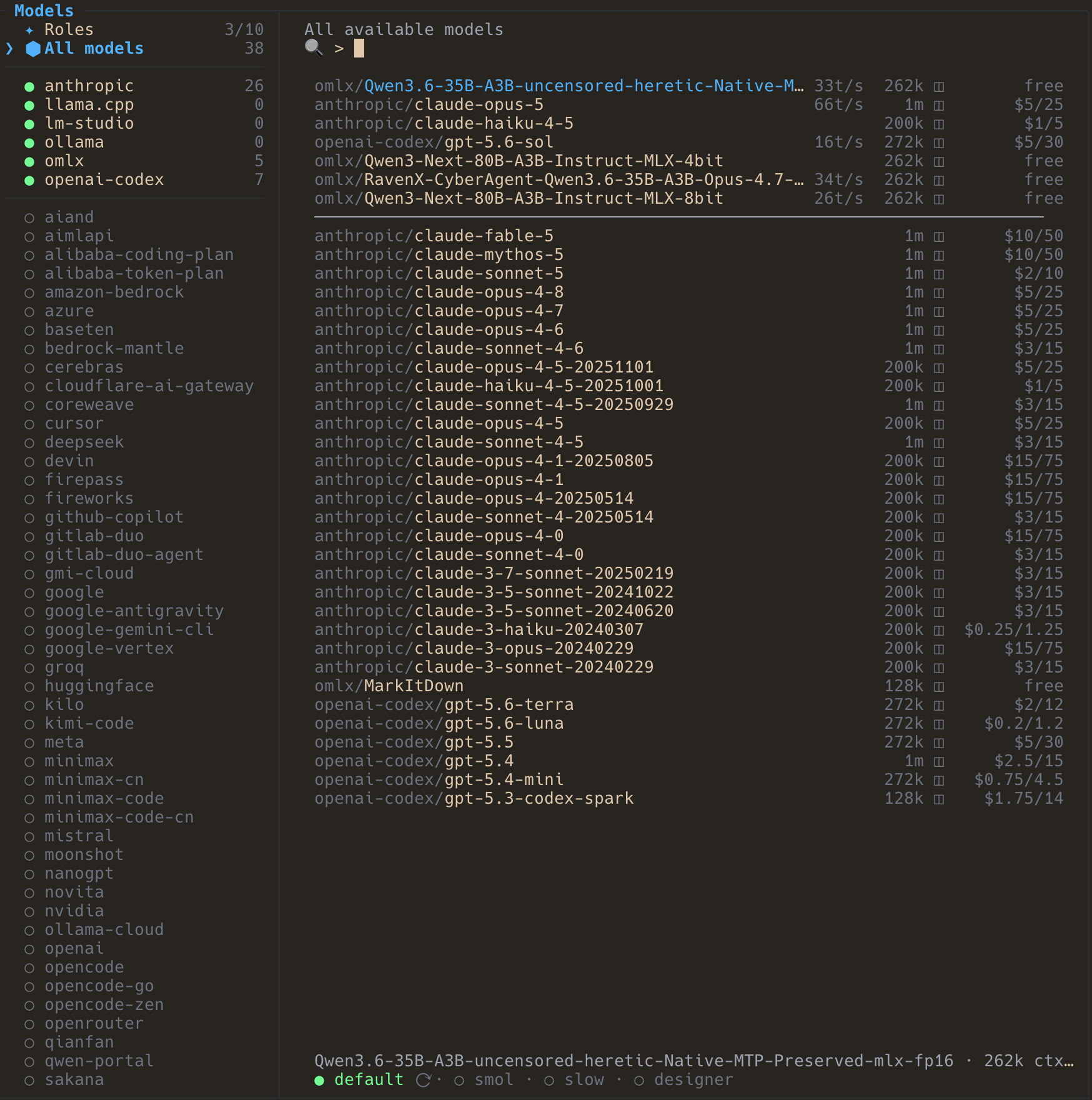This screenshot has height=1100, width=1092.
Task: Filter models by the openai-codex provider
Action: (144, 179)
